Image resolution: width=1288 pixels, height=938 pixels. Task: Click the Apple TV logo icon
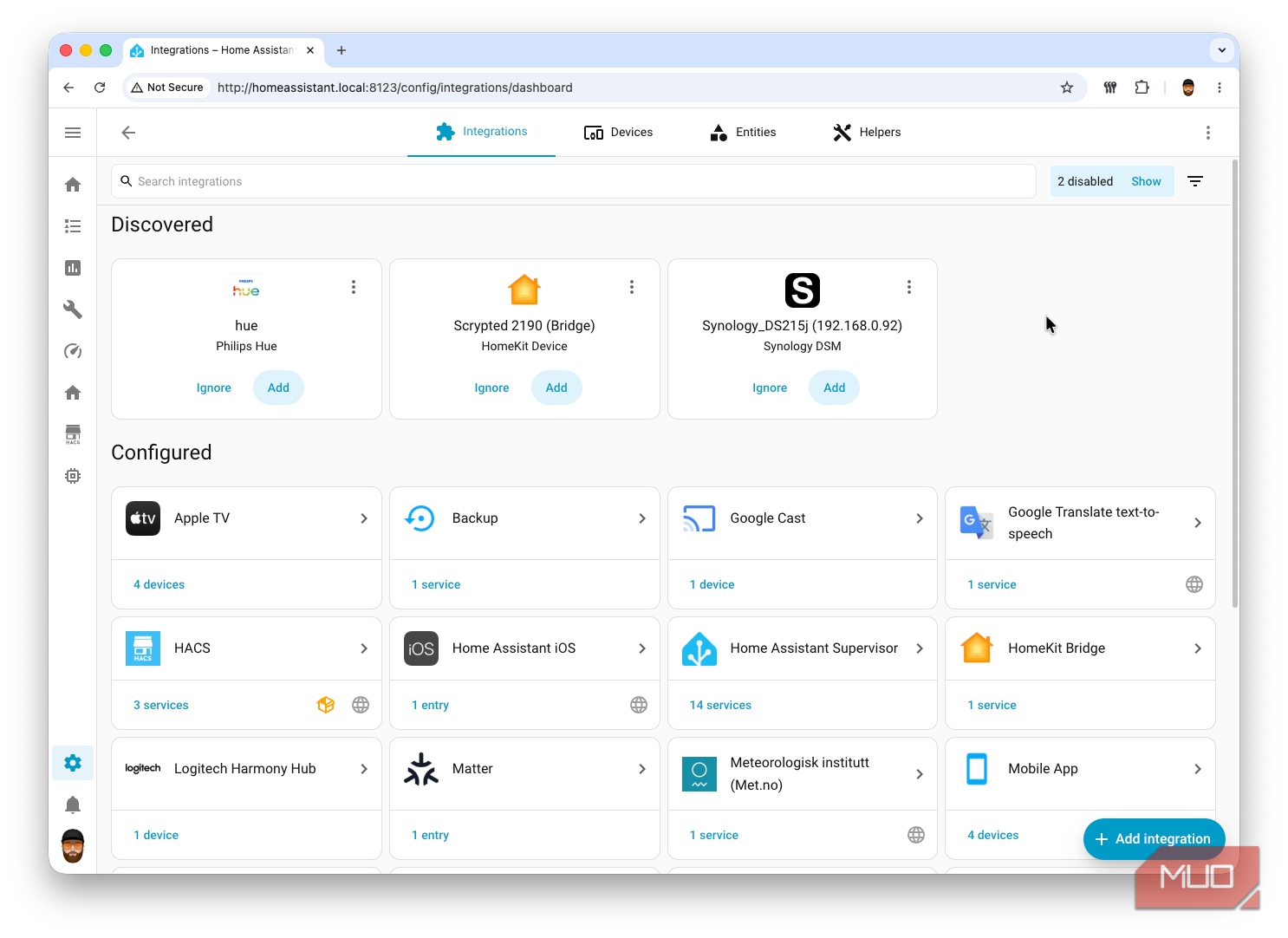pos(143,518)
